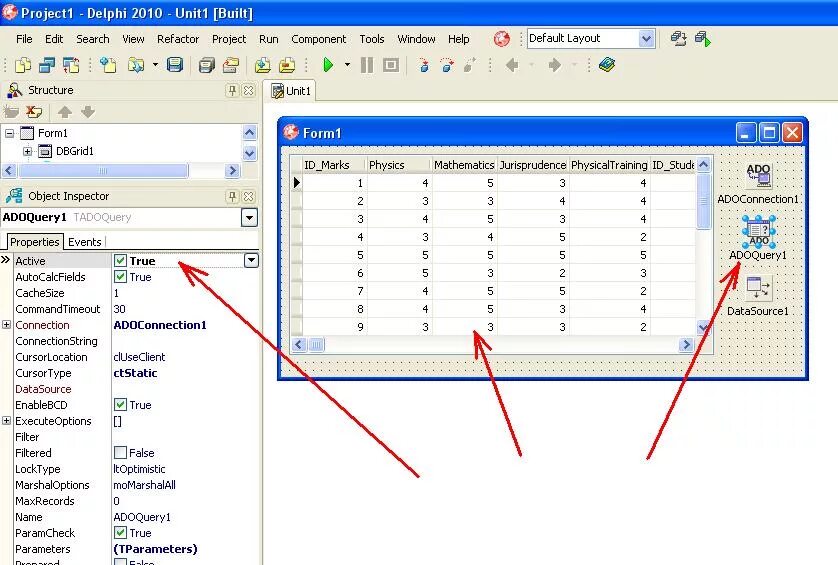The width and height of the screenshot is (838, 565).
Task: Pin the Object Inspector panel
Action: click(x=232, y=197)
